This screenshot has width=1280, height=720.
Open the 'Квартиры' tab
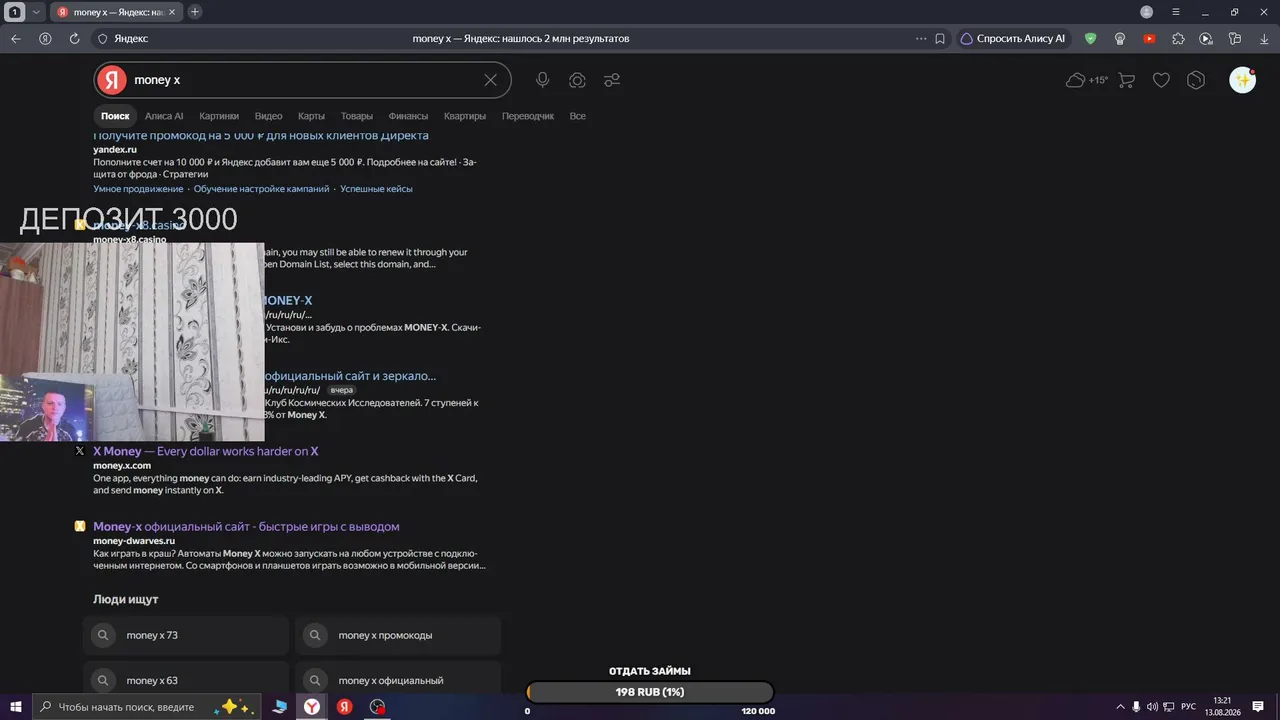click(x=465, y=116)
